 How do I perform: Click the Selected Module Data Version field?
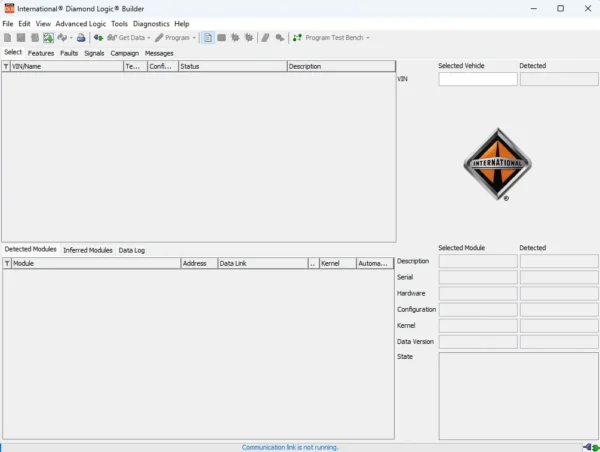click(x=478, y=341)
